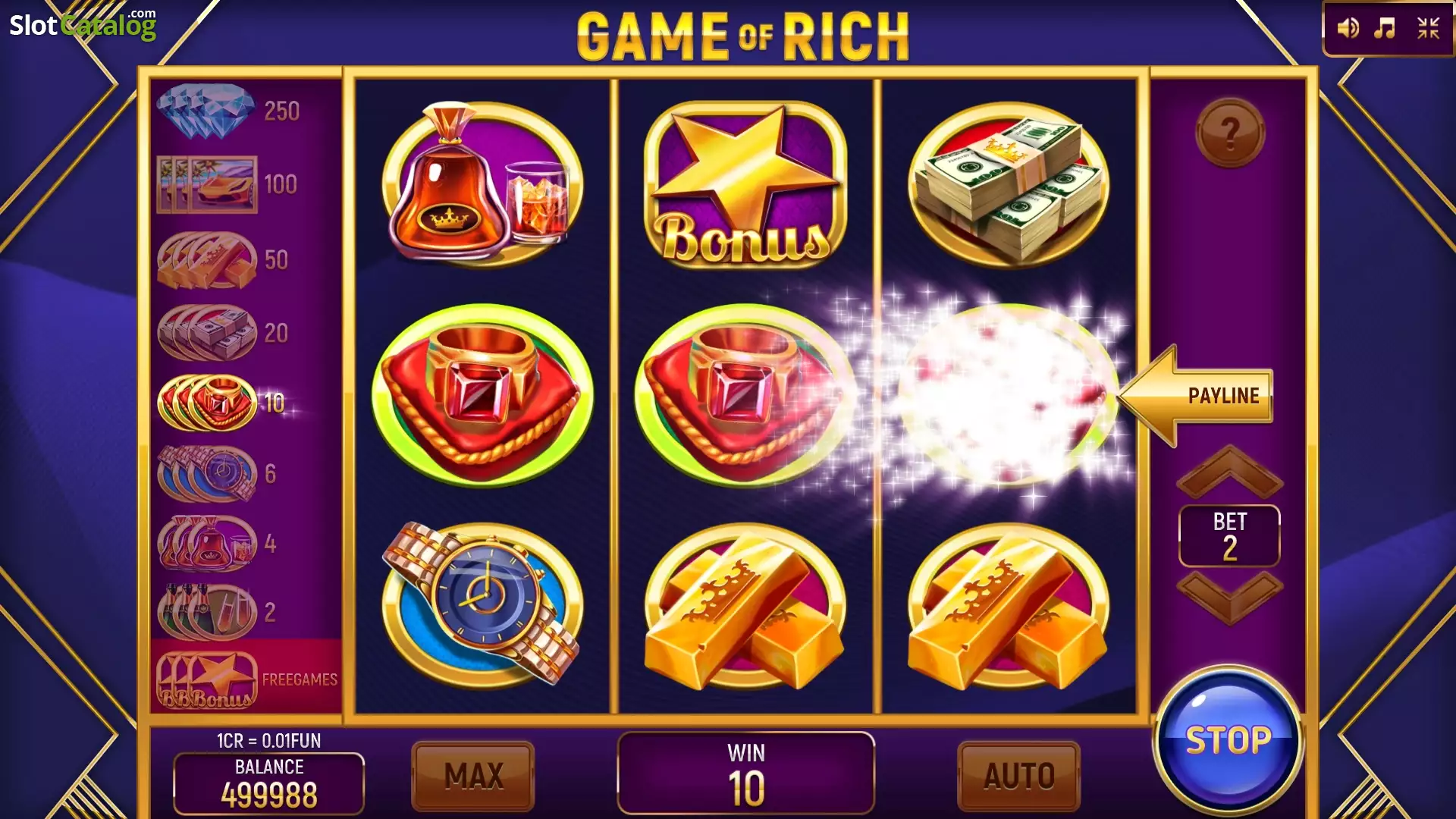
Task: Click the cognac bottle reel symbol
Action: [x=482, y=184]
